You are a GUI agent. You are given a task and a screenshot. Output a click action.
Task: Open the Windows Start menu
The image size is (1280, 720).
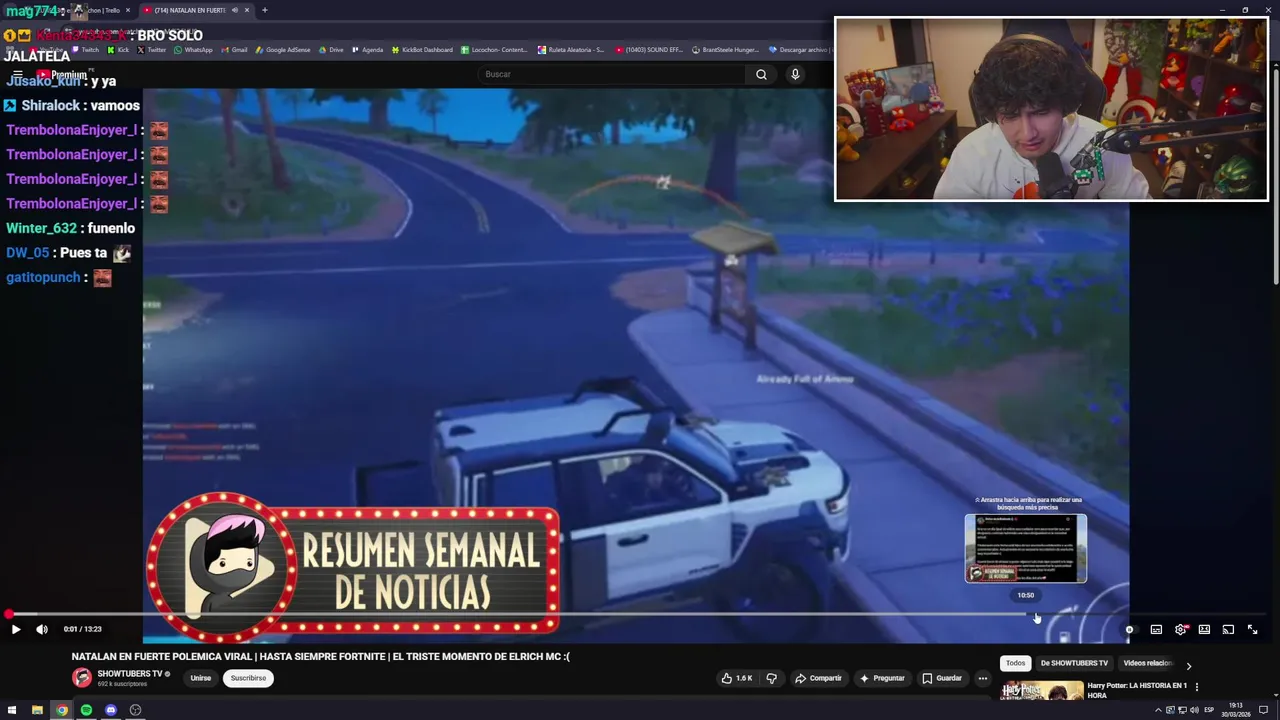[x=12, y=710]
